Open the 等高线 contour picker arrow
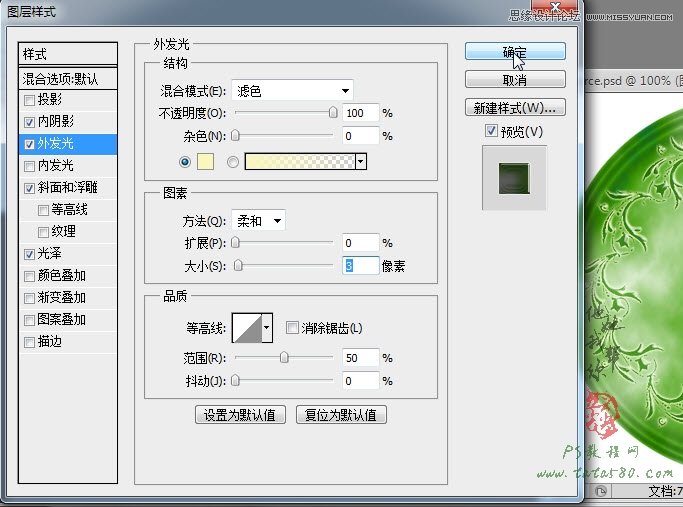Viewport: 683px width, 507px height. click(x=267, y=328)
